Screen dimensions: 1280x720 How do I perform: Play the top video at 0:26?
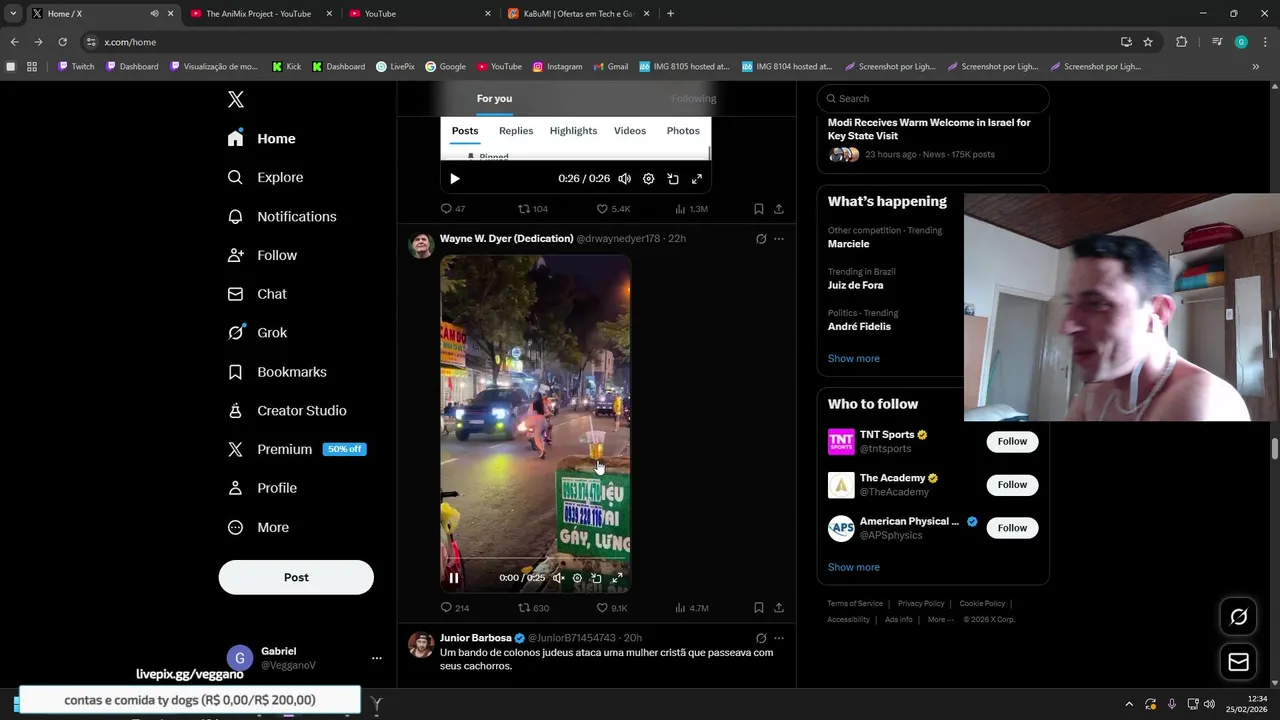[454, 179]
